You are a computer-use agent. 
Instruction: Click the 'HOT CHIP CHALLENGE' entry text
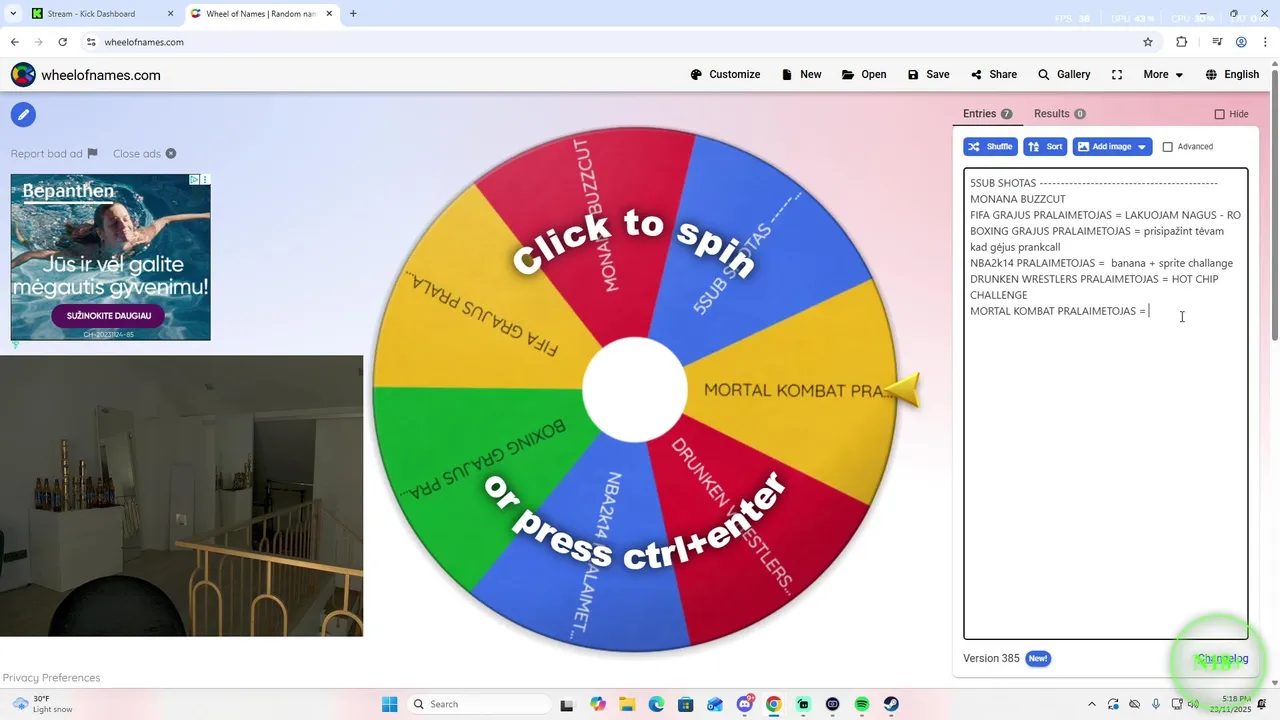1095,287
